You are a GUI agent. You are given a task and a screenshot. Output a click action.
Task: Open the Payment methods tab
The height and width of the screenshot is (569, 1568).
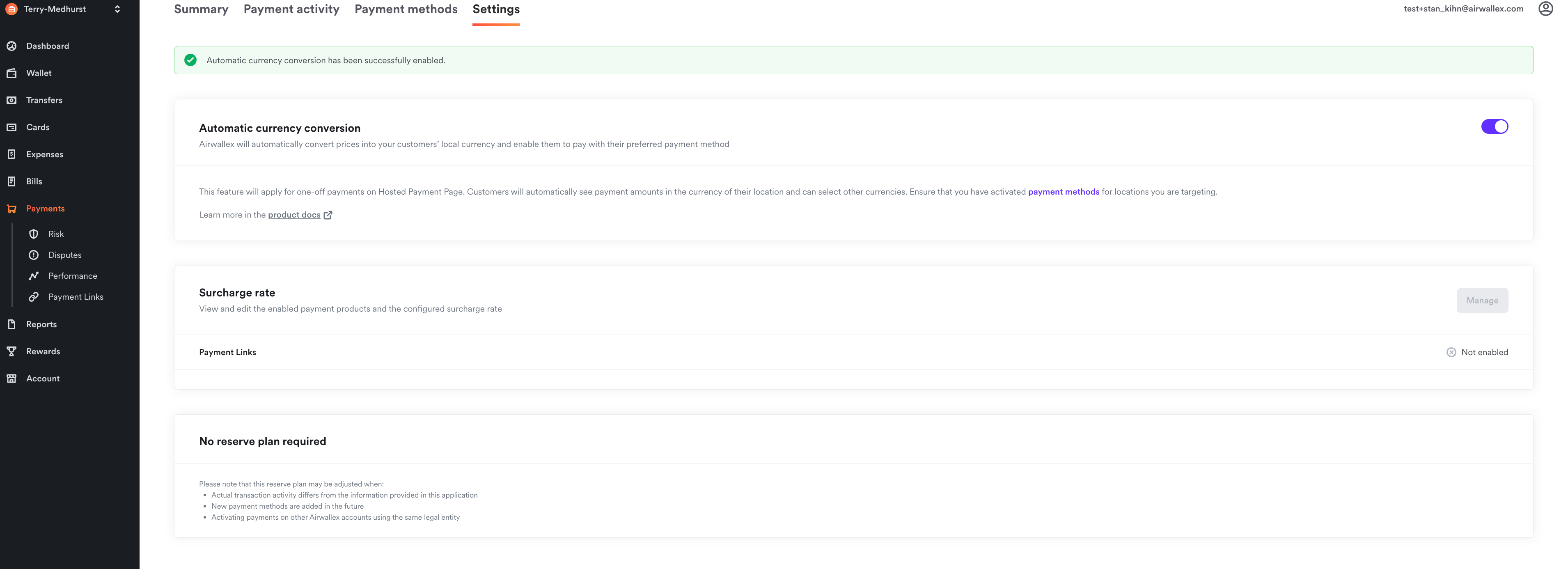coord(406,9)
